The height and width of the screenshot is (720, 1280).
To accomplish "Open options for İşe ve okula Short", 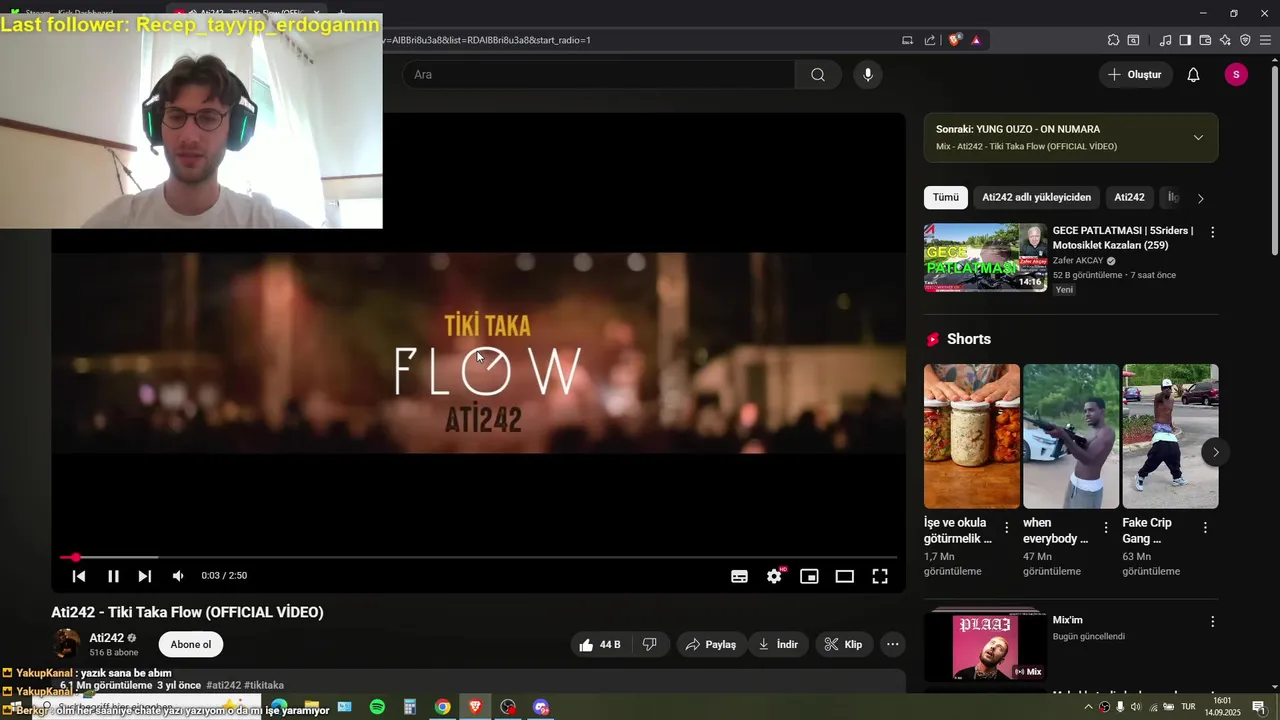I will 1007,528.
